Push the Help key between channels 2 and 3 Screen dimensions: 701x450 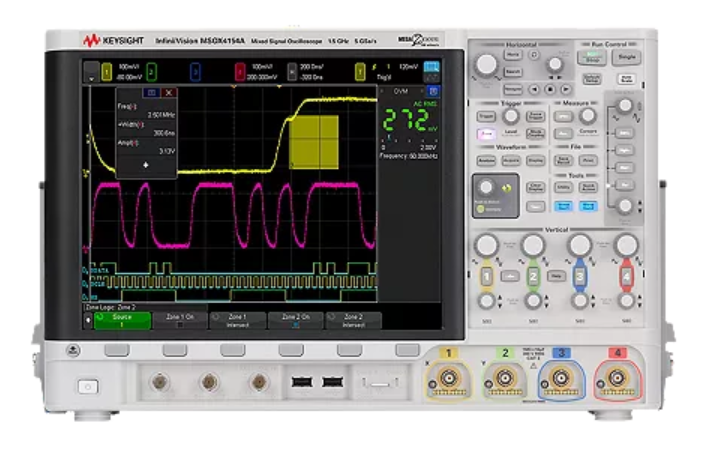(556, 276)
